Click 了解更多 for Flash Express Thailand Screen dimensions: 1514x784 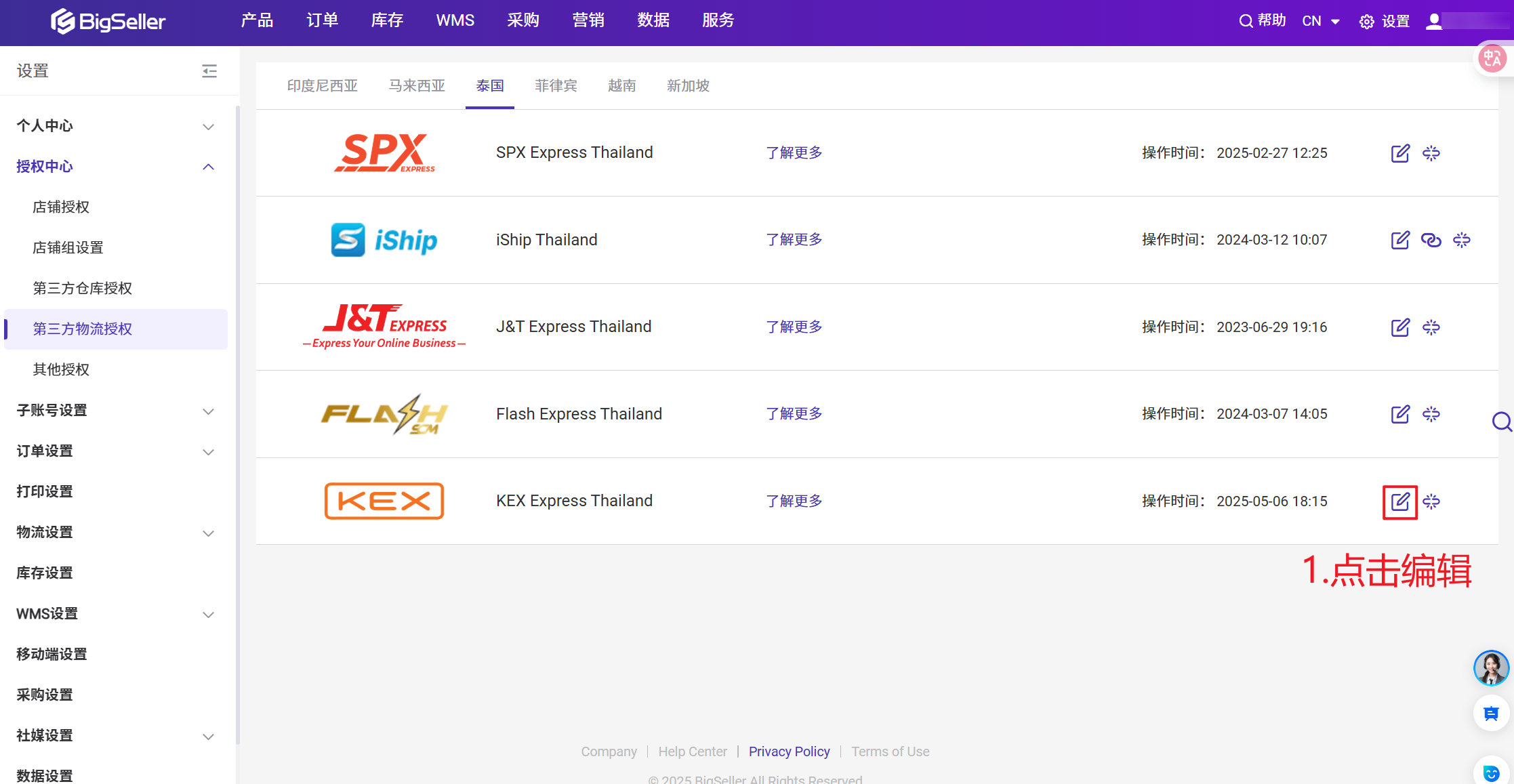[x=794, y=414]
